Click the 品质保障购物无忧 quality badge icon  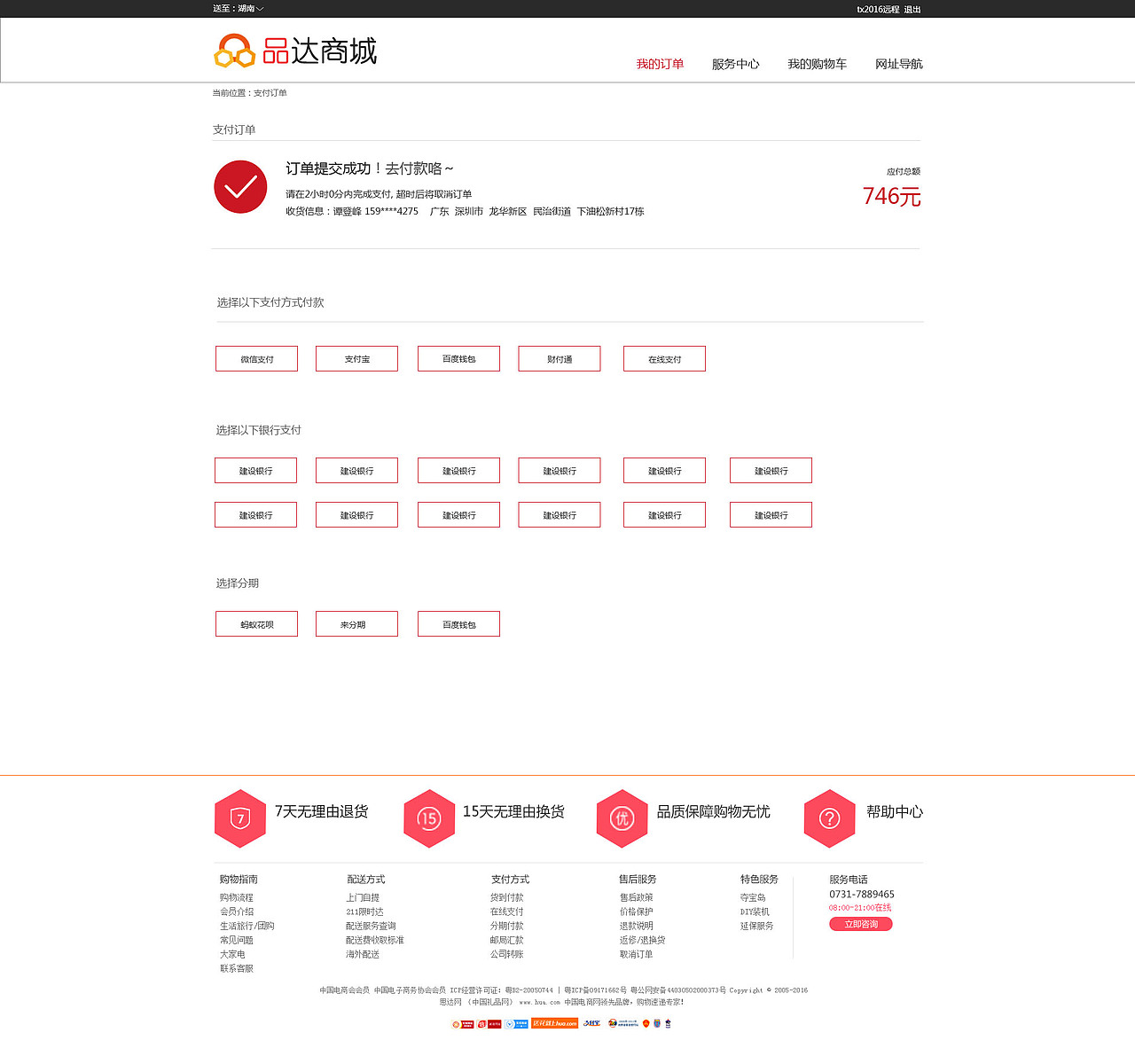point(622,818)
